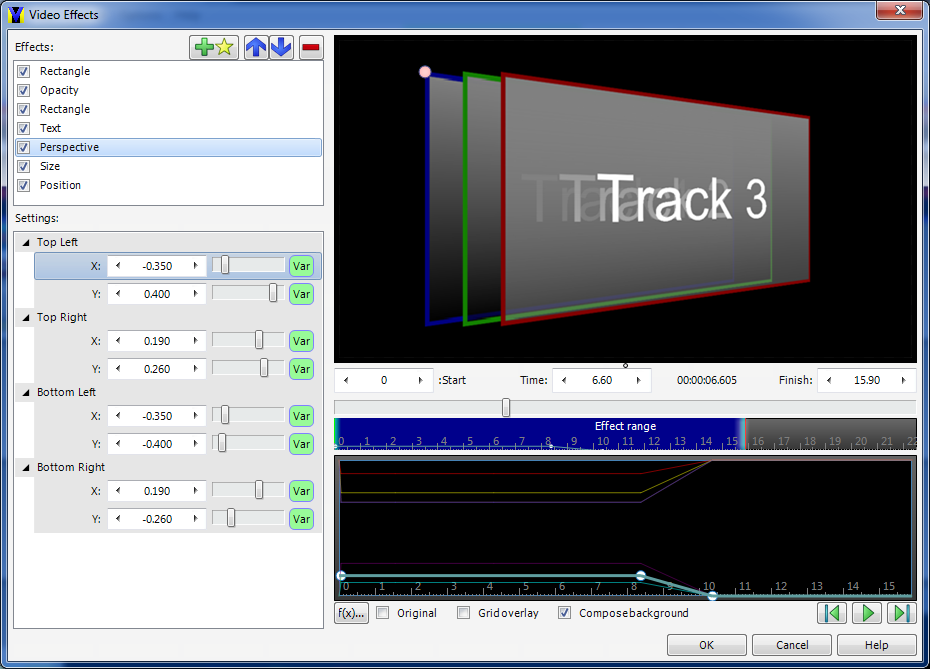Click the Bottom Right Y slider handle

click(231, 518)
